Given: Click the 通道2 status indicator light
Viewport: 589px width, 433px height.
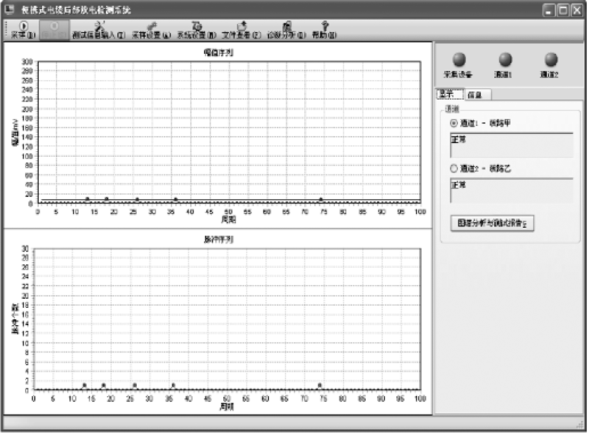Looking at the screenshot, I should (551, 59).
